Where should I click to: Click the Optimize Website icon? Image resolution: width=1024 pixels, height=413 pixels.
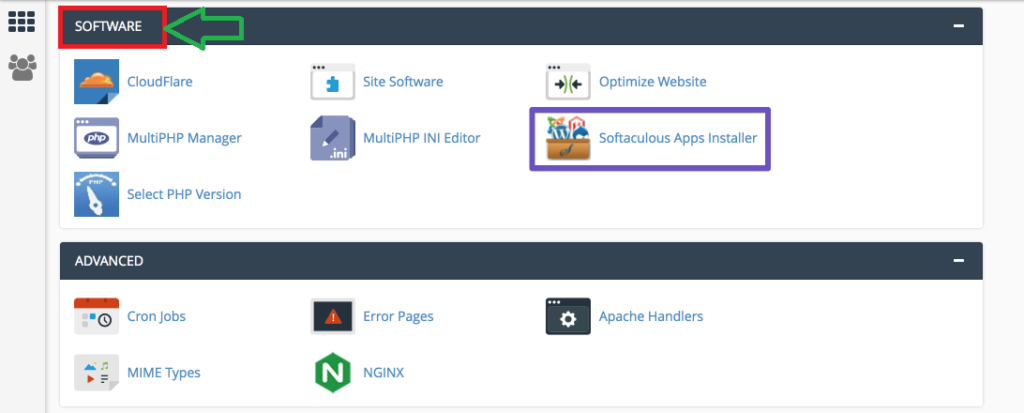(568, 82)
